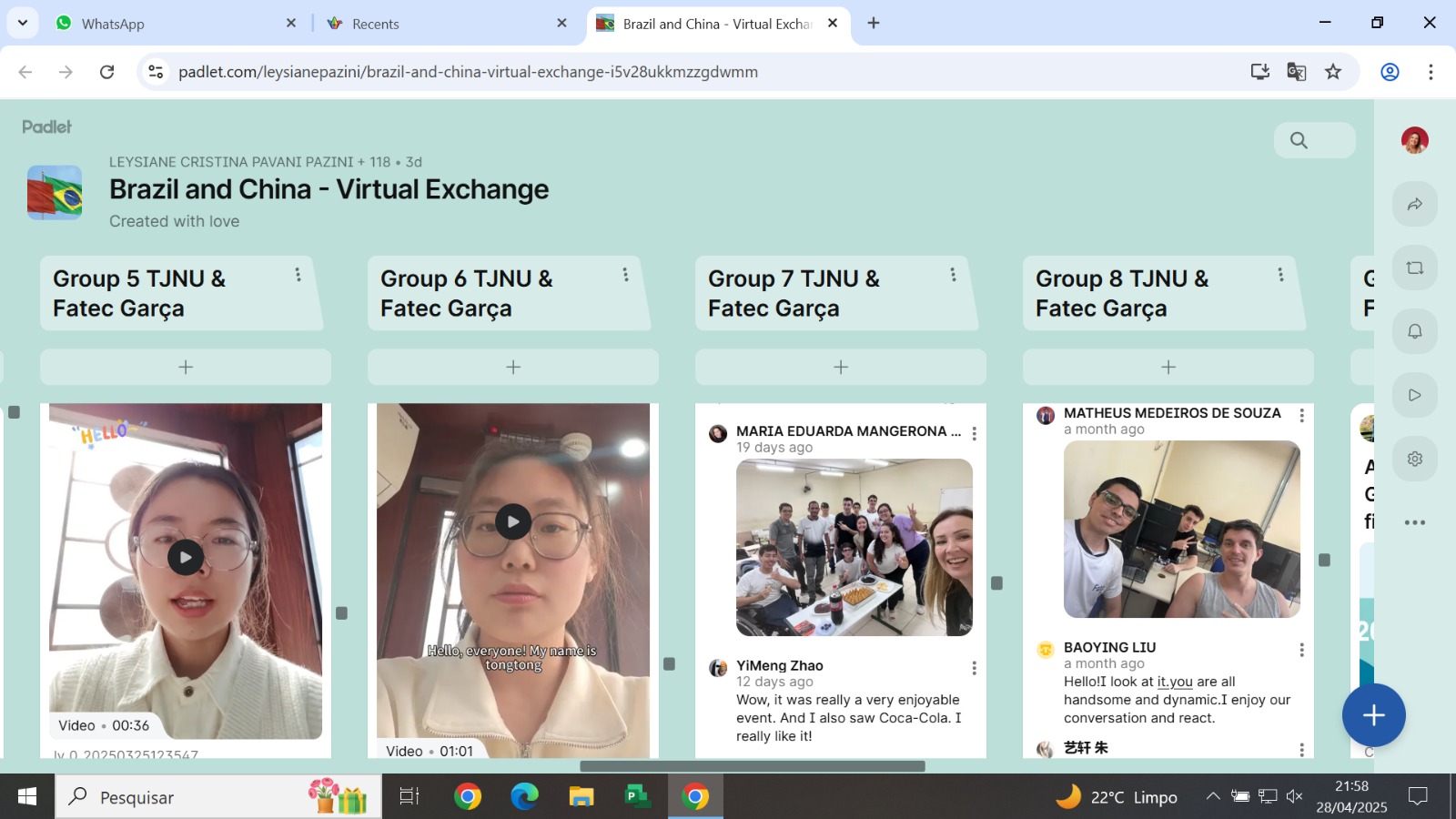Screen dimensions: 1456x819
Task: Start the slideshow play icon in sidebar
Action: click(1414, 395)
